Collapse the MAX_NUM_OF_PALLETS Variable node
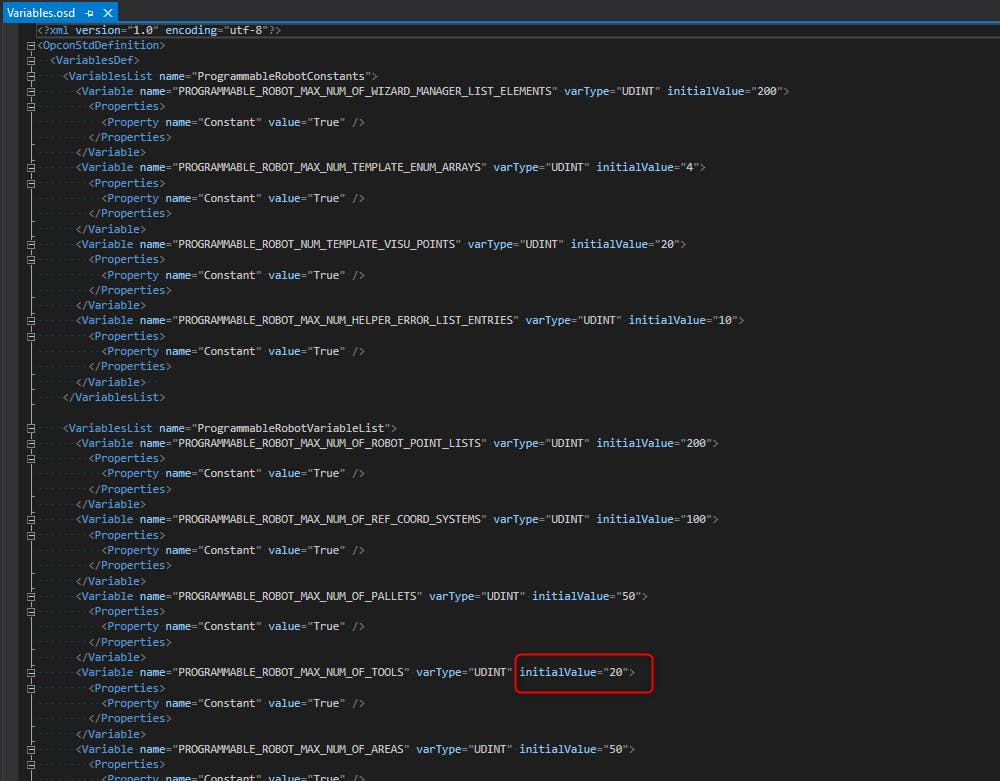Viewport: 1000px width, 781px height. pos(33,596)
